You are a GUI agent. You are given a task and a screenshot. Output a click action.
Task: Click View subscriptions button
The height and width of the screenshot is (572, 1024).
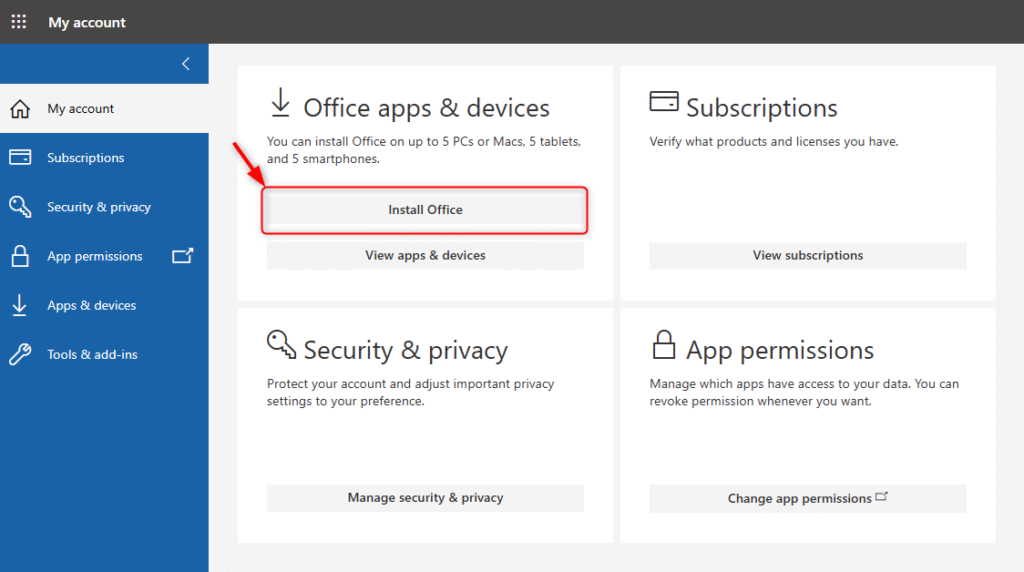pyautogui.click(x=808, y=255)
